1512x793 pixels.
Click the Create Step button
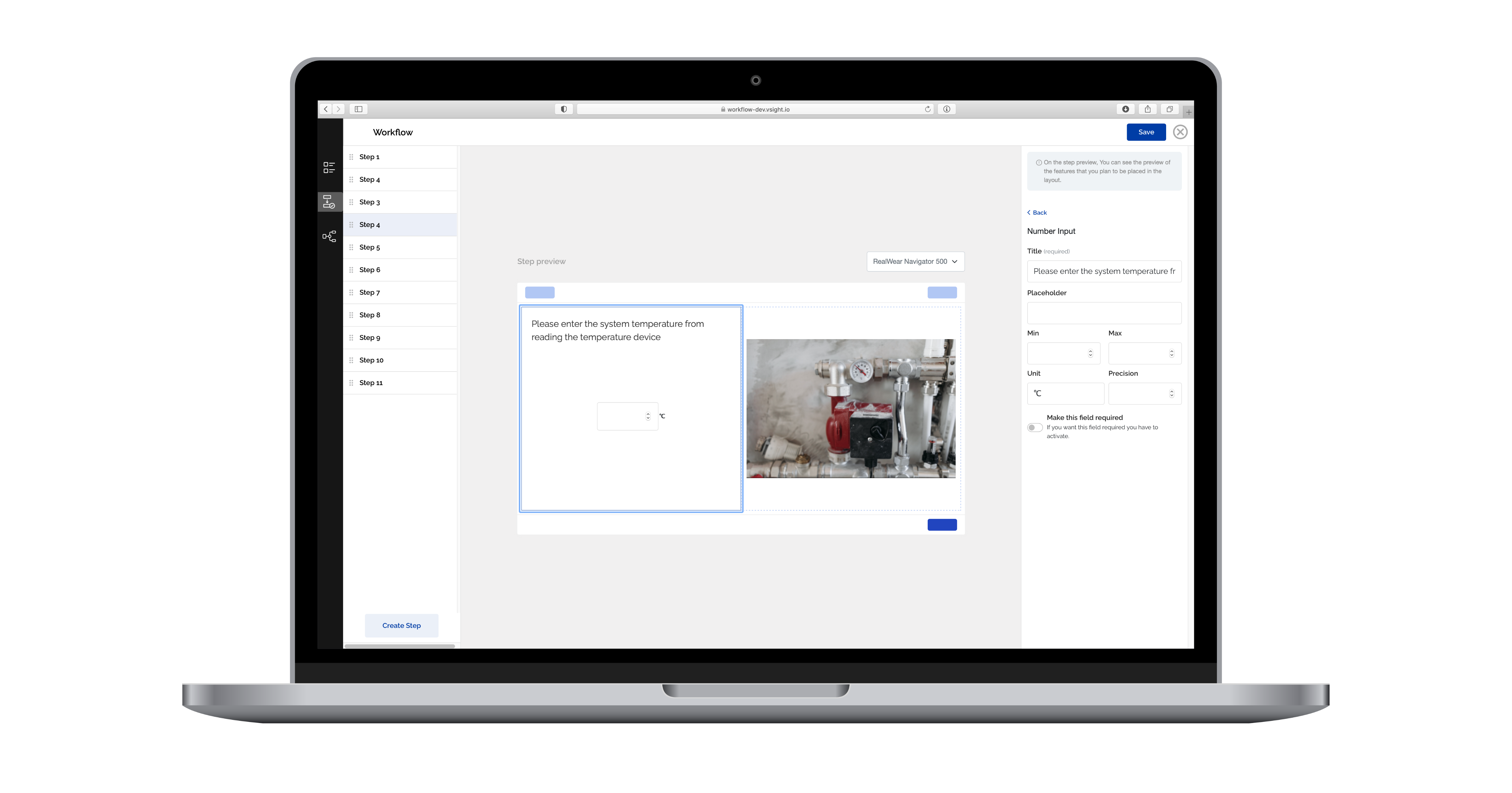pos(401,625)
